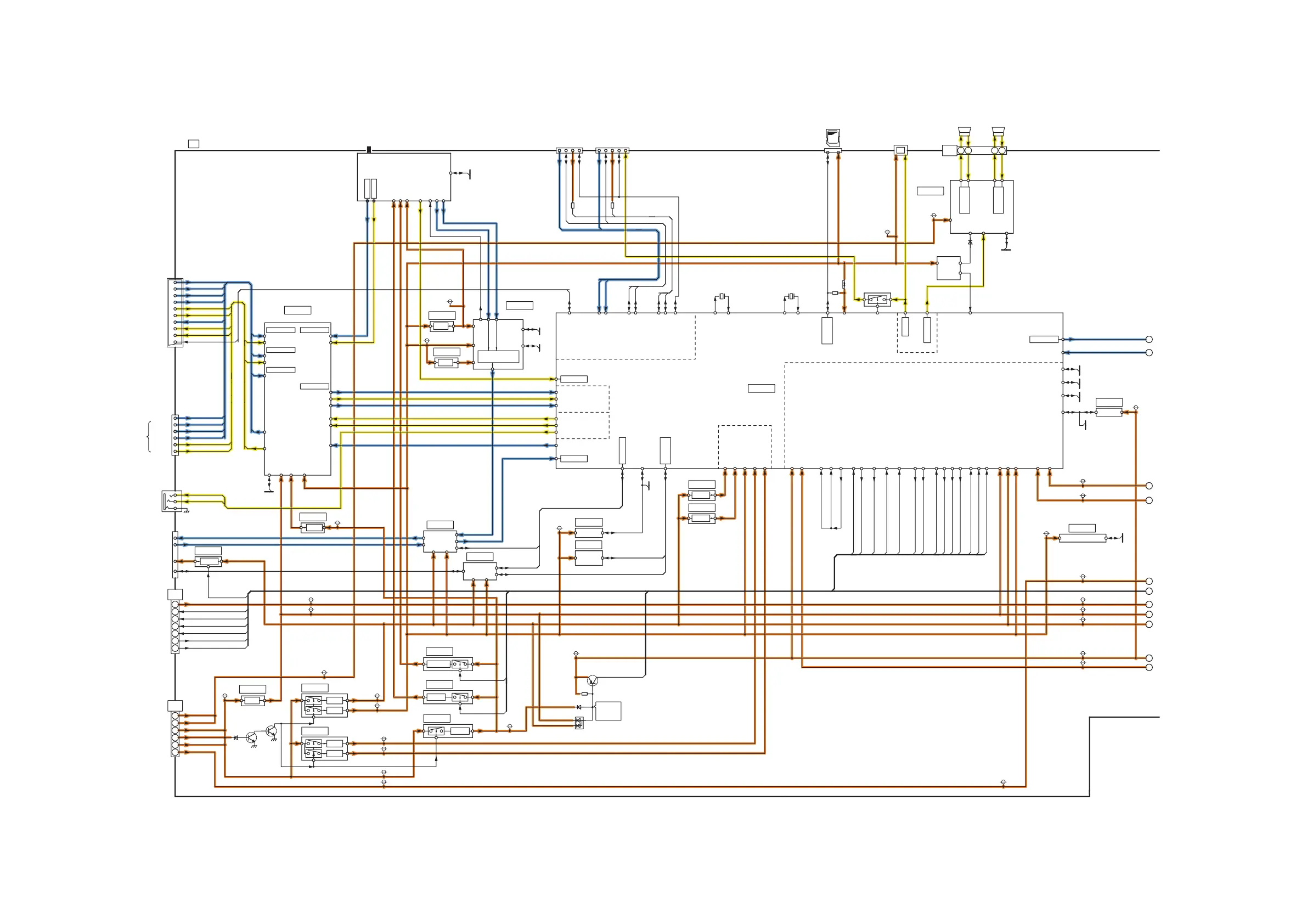The width and height of the screenshot is (1307, 924).
Task: Click the switch symbol box below the SD card line
Action: [x=877, y=300]
